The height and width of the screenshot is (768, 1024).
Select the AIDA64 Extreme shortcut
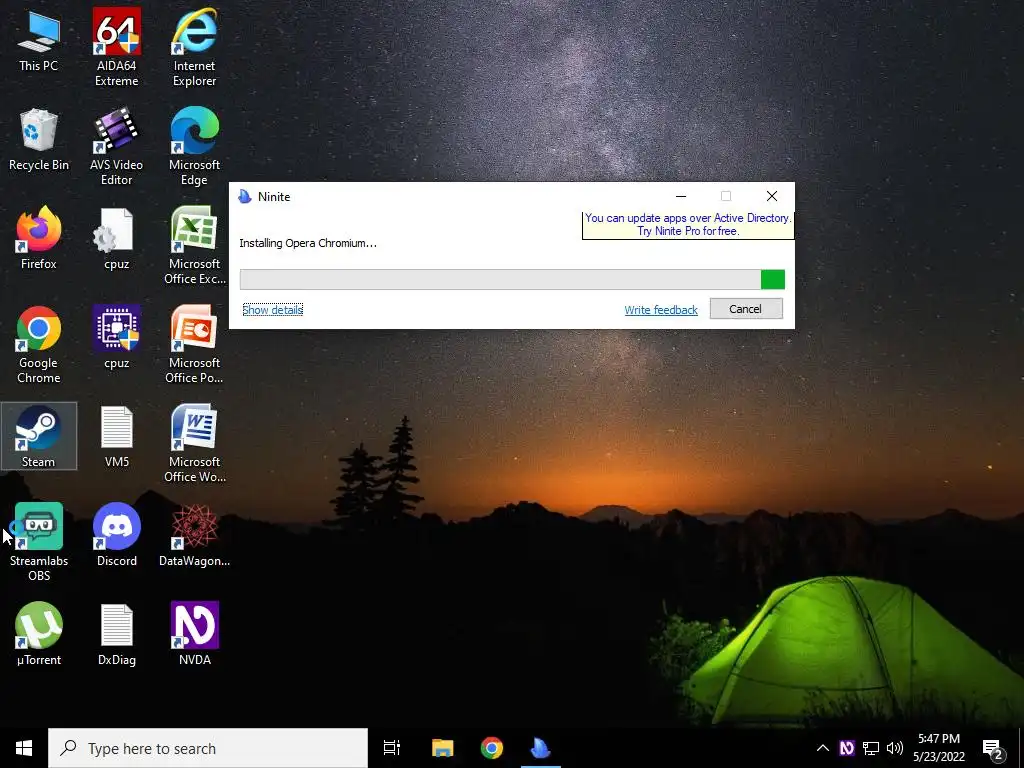[116, 47]
